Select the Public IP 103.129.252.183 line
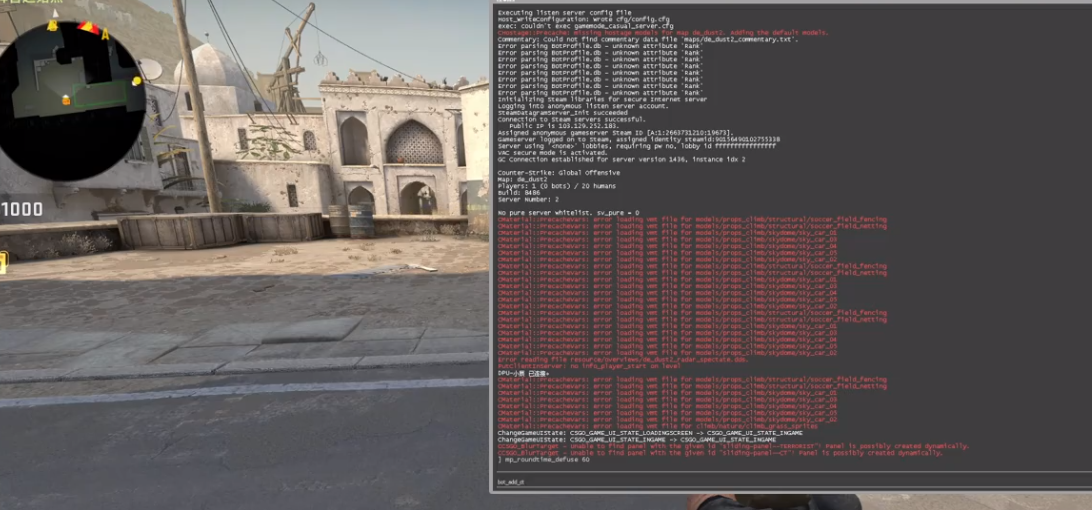Viewport: 1092px width, 510px height. point(566,126)
